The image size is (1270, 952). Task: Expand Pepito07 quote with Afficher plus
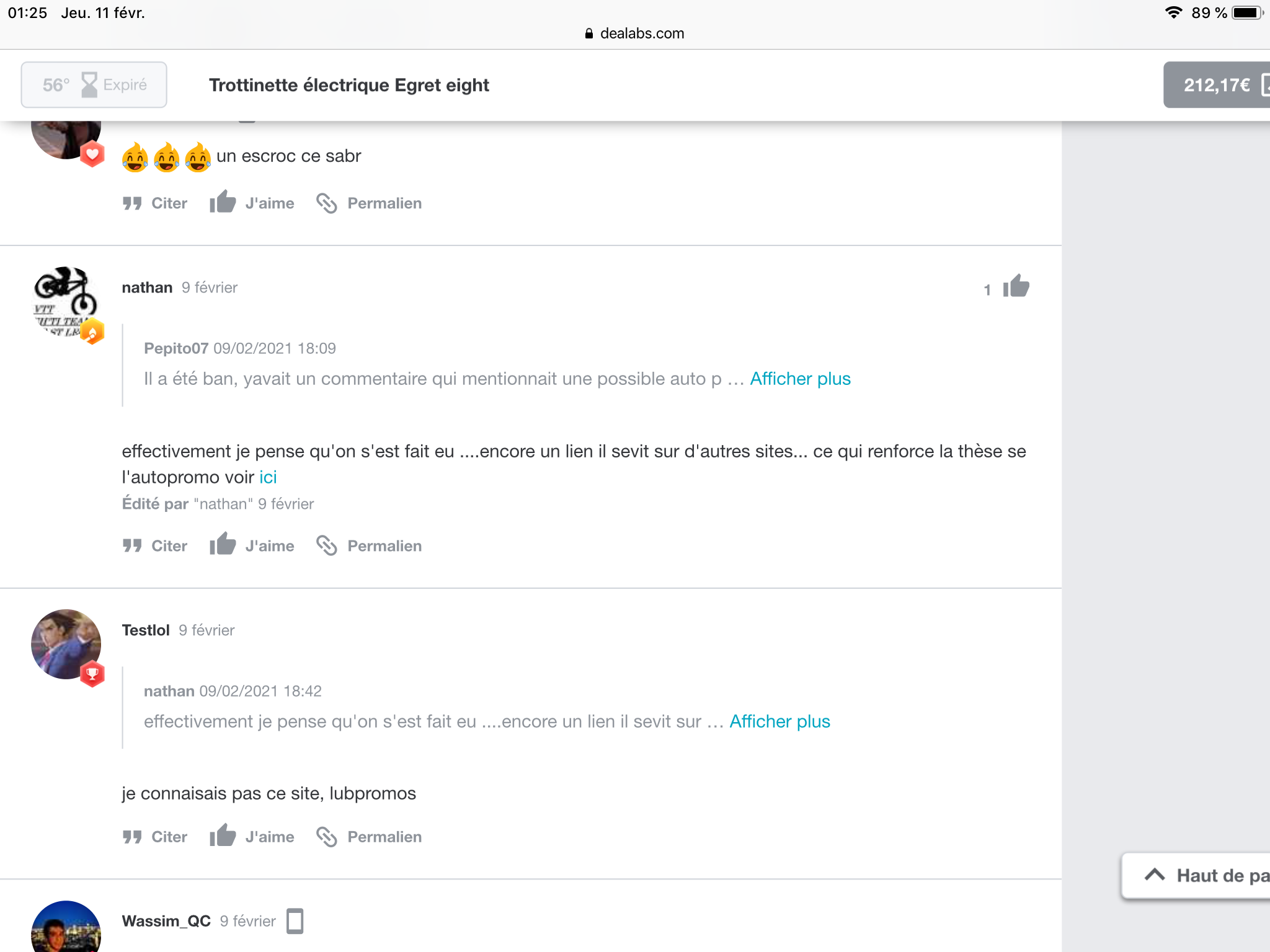click(x=800, y=379)
